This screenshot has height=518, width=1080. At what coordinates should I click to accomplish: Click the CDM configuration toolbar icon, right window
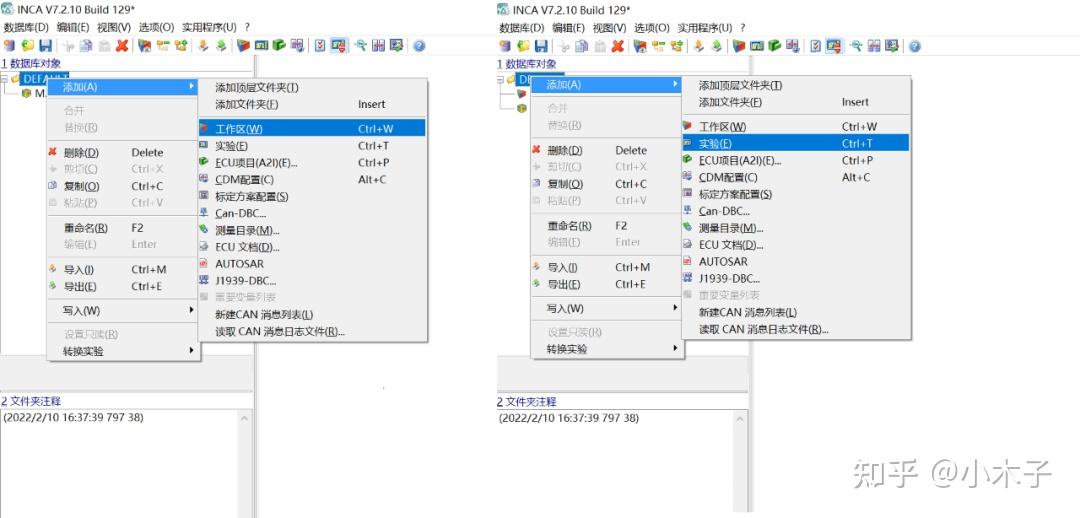pos(793,46)
